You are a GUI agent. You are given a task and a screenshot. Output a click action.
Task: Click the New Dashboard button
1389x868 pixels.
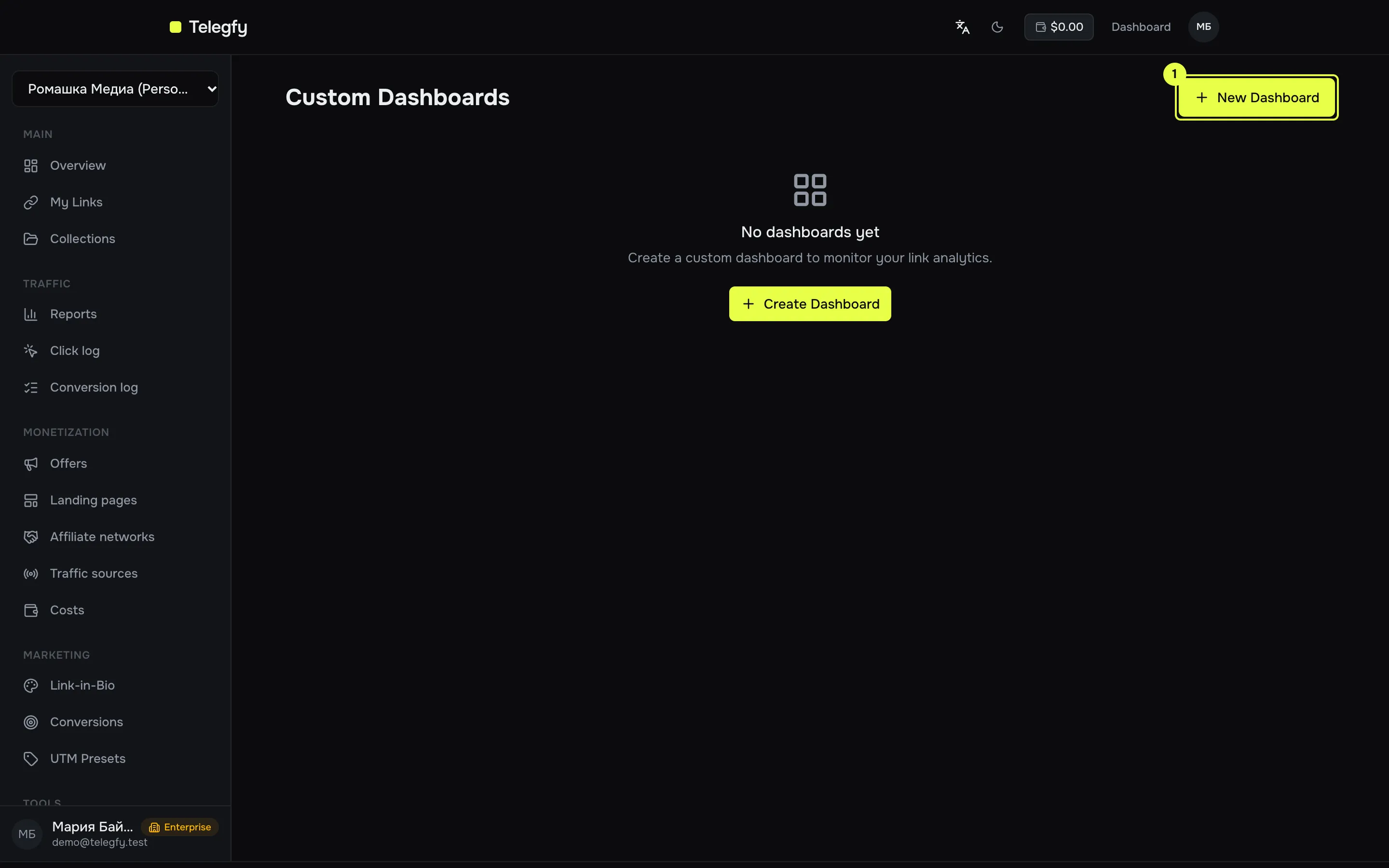1257,97
